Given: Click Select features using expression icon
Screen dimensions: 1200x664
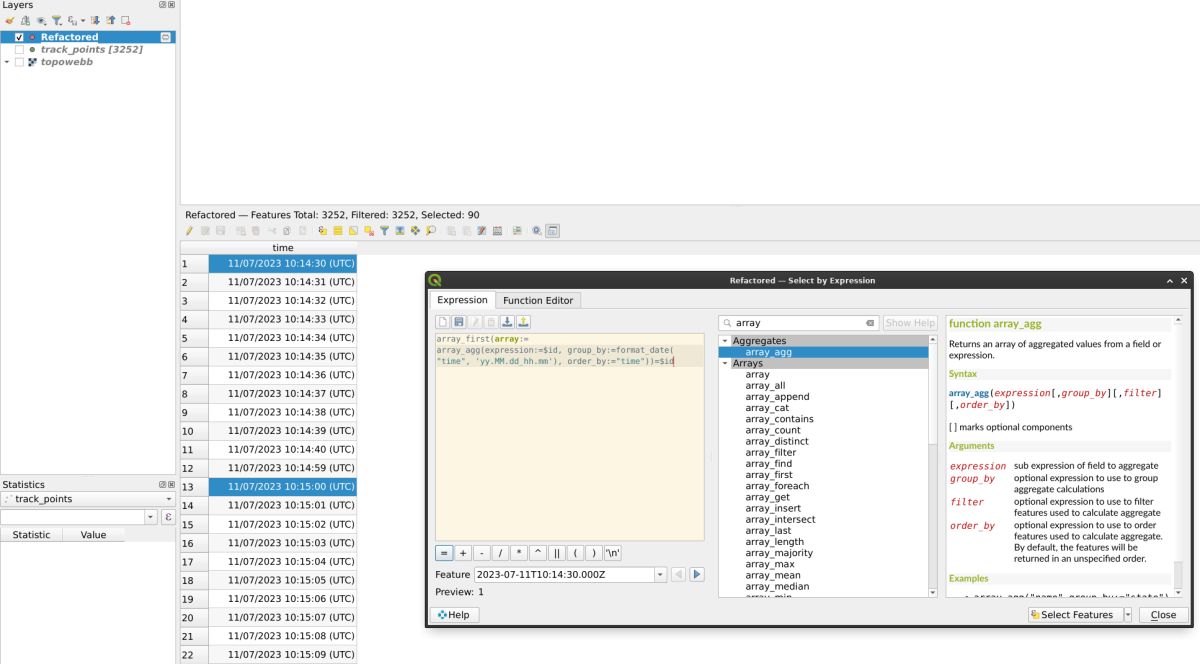Looking at the screenshot, I should 322,230.
